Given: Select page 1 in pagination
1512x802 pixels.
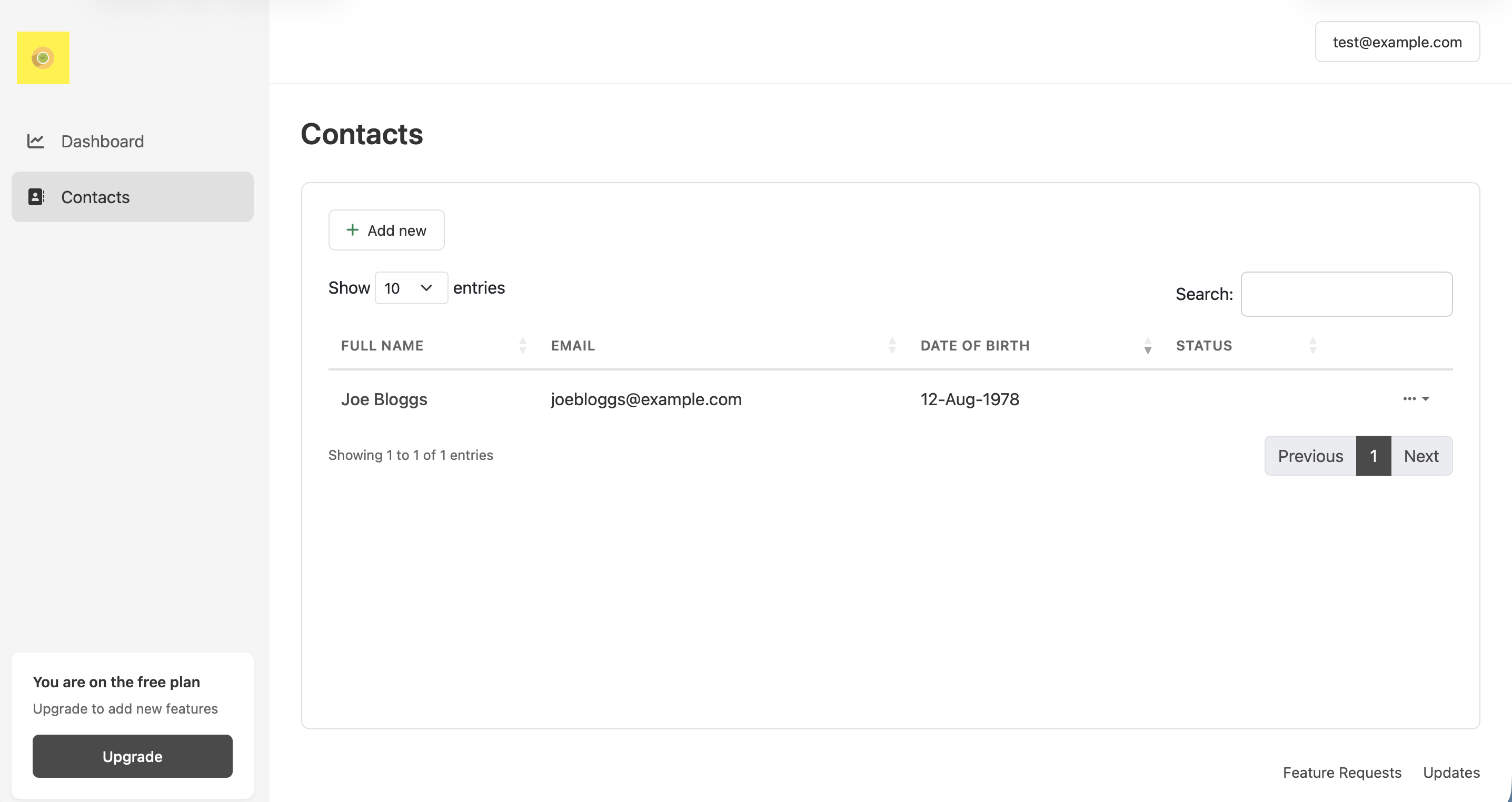Looking at the screenshot, I should tap(1373, 456).
